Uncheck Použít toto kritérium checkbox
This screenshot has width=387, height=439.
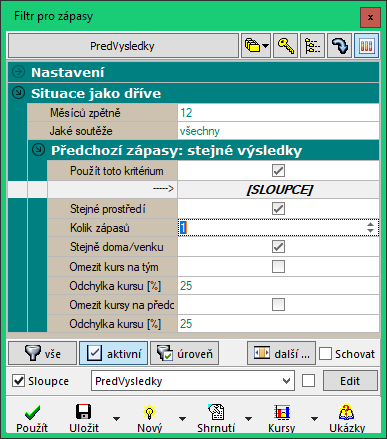point(278,171)
